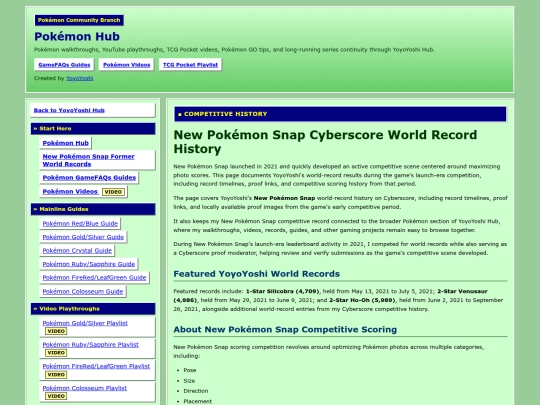Click the Video Playthroughs section header
Image resolution: width=540 pixels, height=405 pixels.
coord(93,309)
